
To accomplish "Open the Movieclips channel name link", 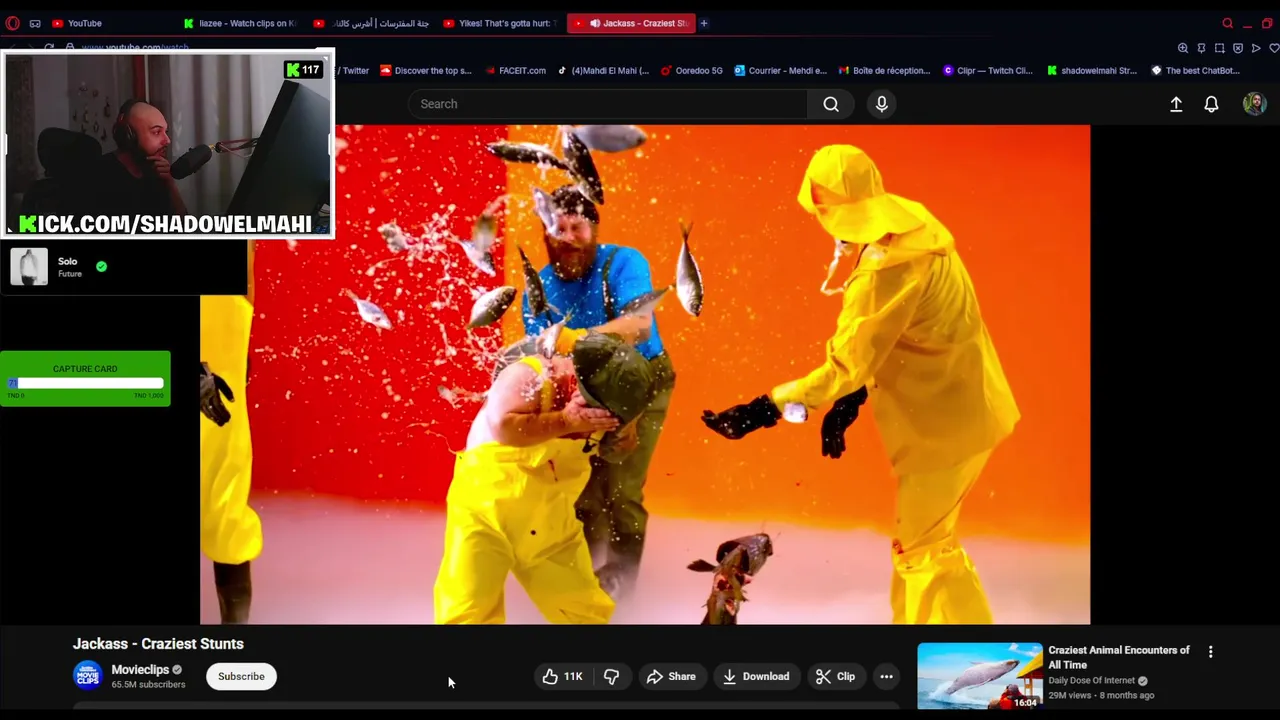I will coord(140,670).
